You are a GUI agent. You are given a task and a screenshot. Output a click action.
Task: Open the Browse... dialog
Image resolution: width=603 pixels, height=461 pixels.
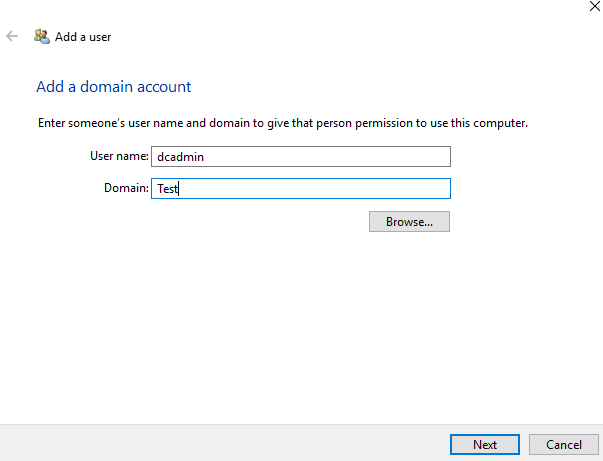coord(409,222)
